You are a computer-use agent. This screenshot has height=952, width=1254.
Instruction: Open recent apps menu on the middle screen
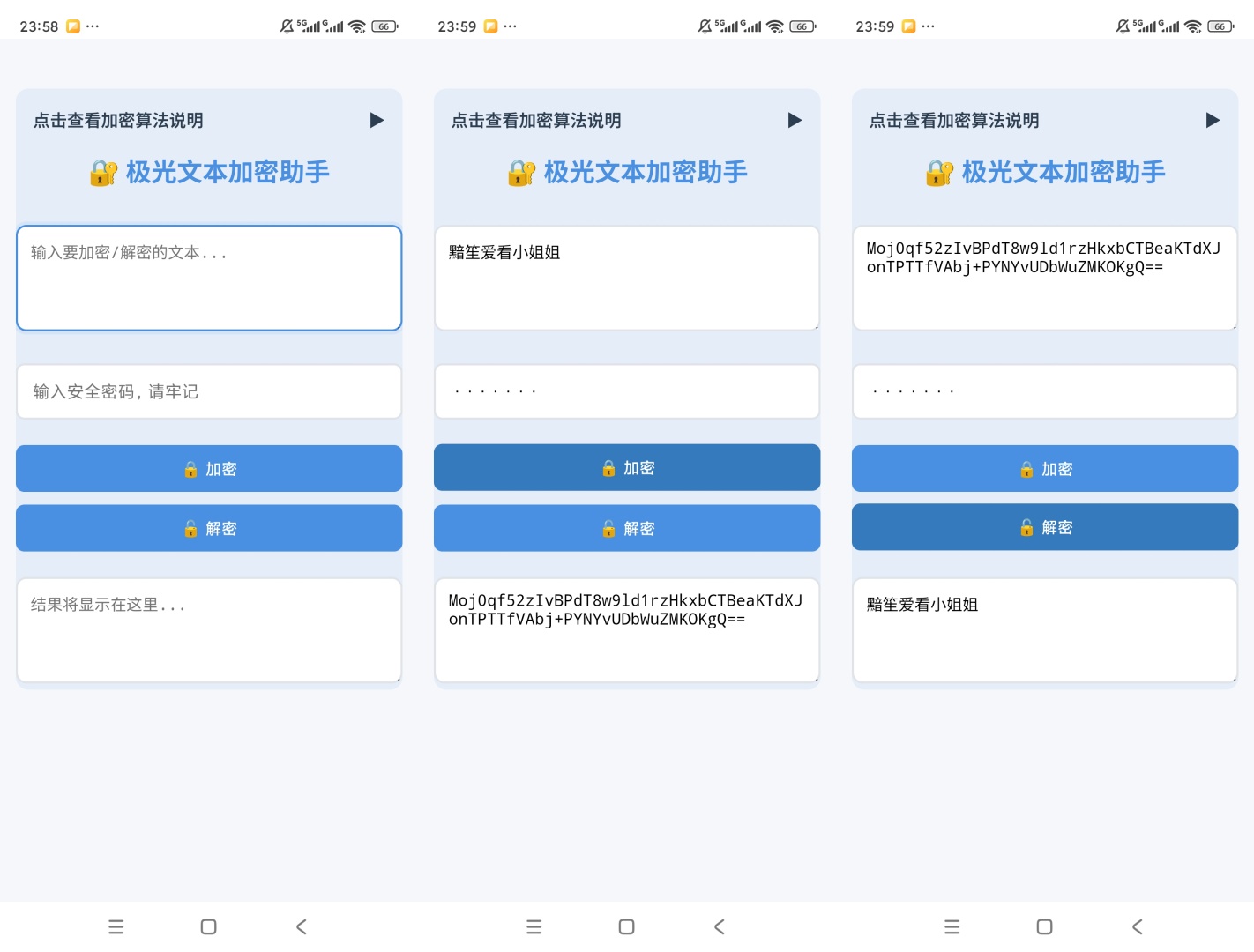(x=534, y=926)
